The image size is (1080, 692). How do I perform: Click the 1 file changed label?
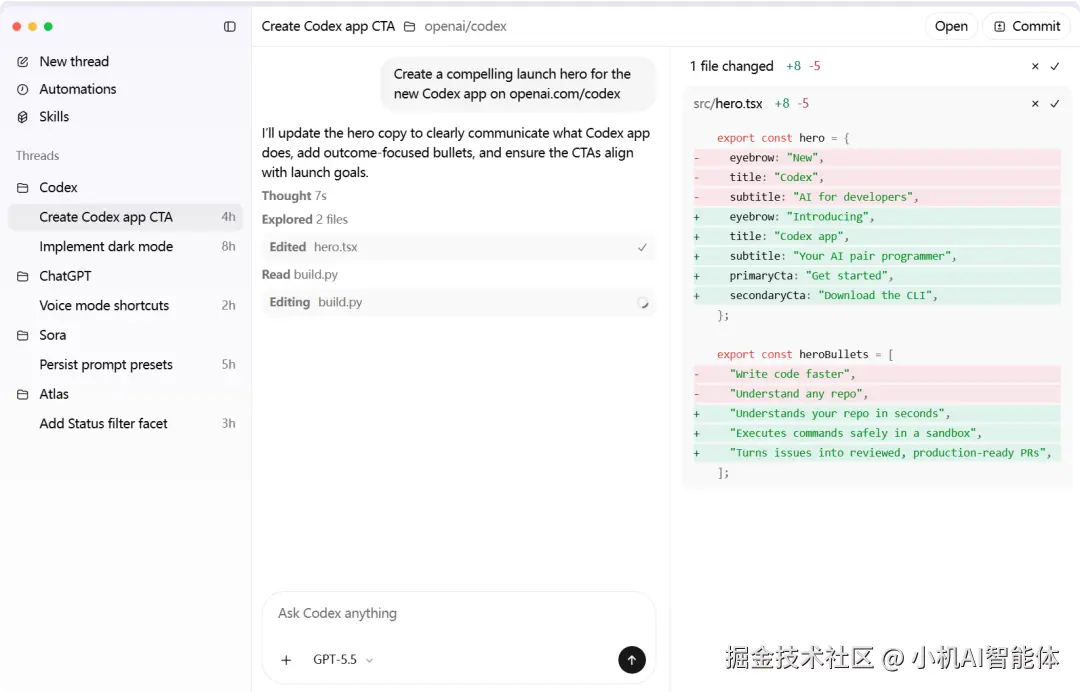[731, 66]
